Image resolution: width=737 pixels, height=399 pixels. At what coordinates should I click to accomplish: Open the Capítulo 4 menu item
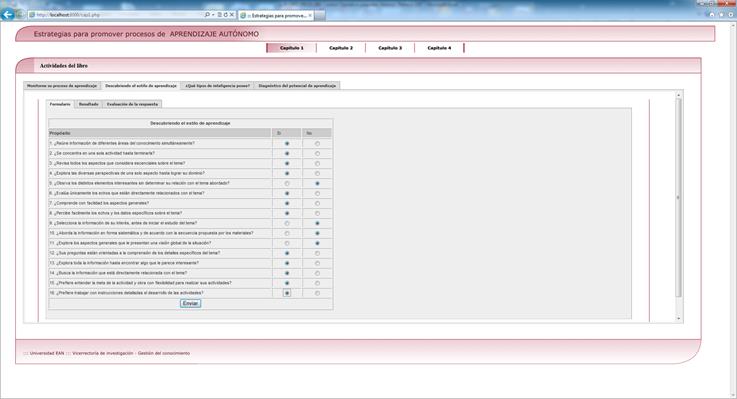click(439, 48)
